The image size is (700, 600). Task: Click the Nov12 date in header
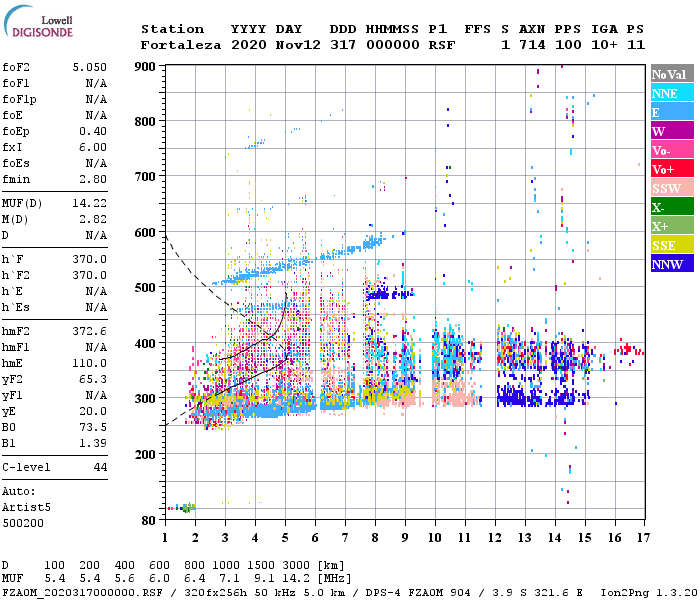[298, 45]
